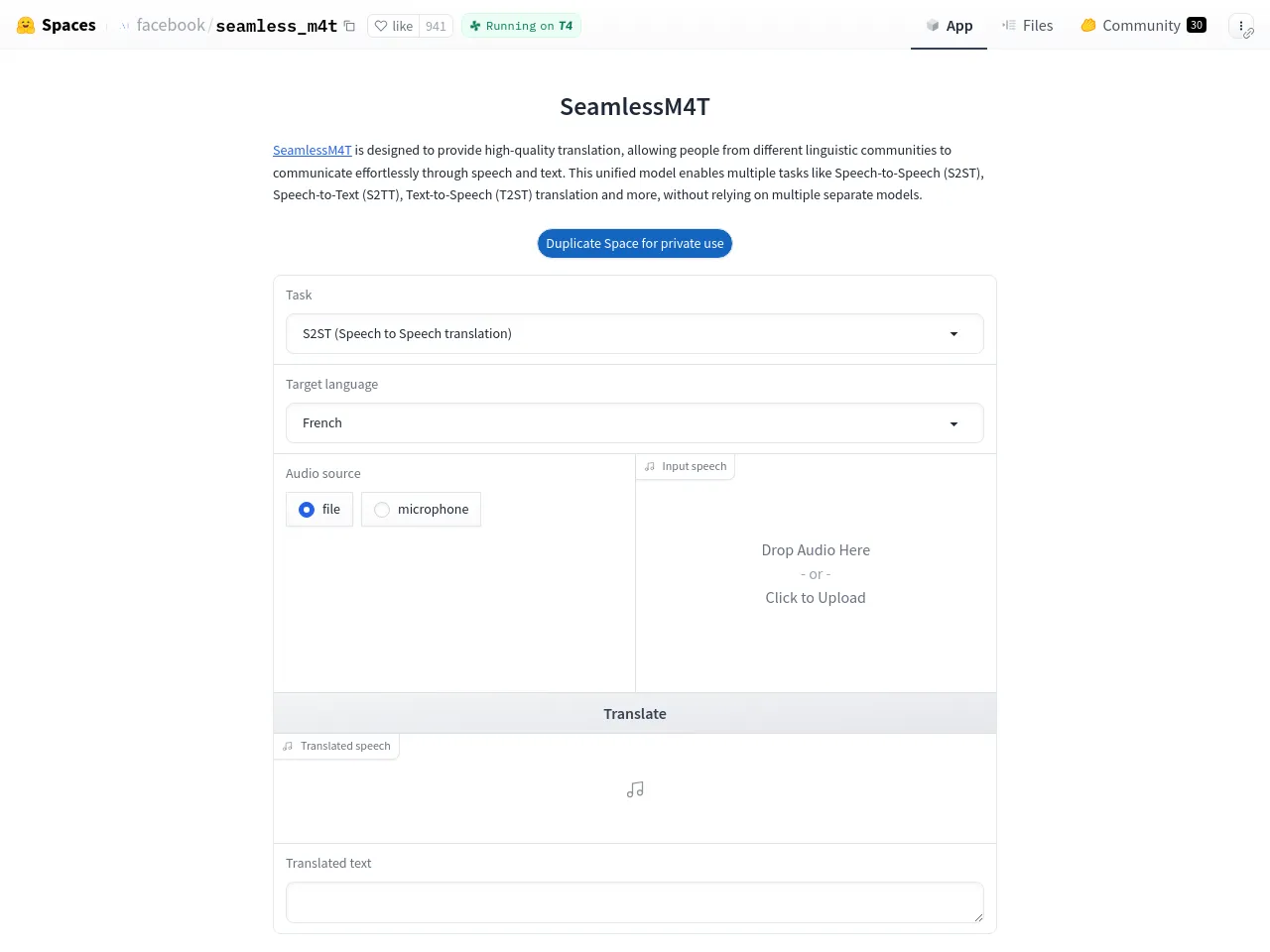
Task: Select the file audio source radio
Action: pos(307,510)
